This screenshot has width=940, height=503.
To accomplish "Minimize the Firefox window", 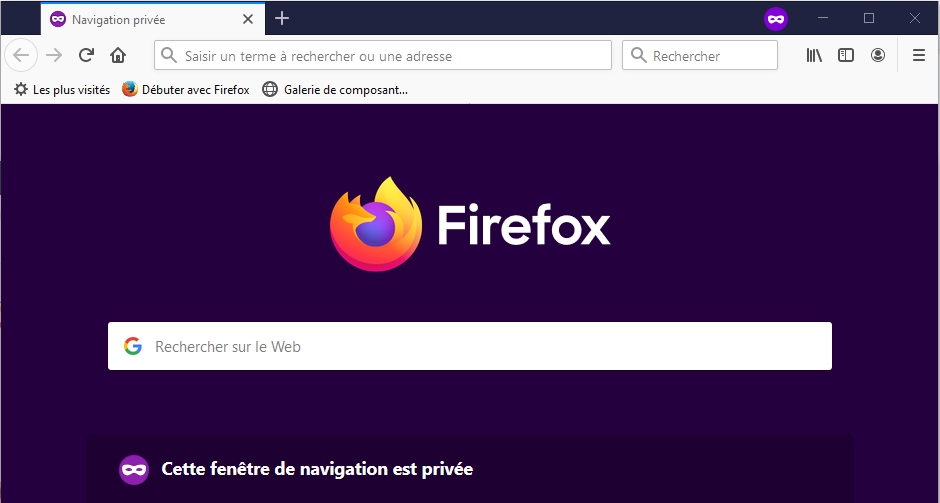I will coord(822,19).
